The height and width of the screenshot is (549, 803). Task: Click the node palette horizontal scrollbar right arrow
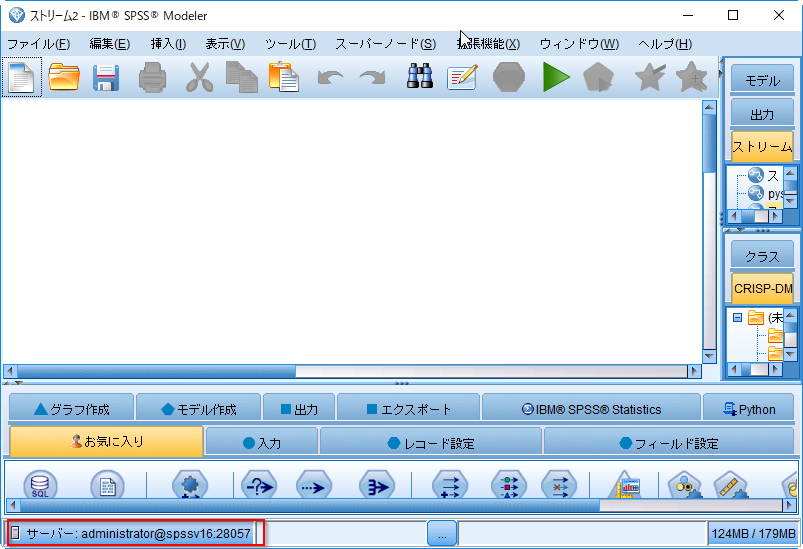pos(789,506)
